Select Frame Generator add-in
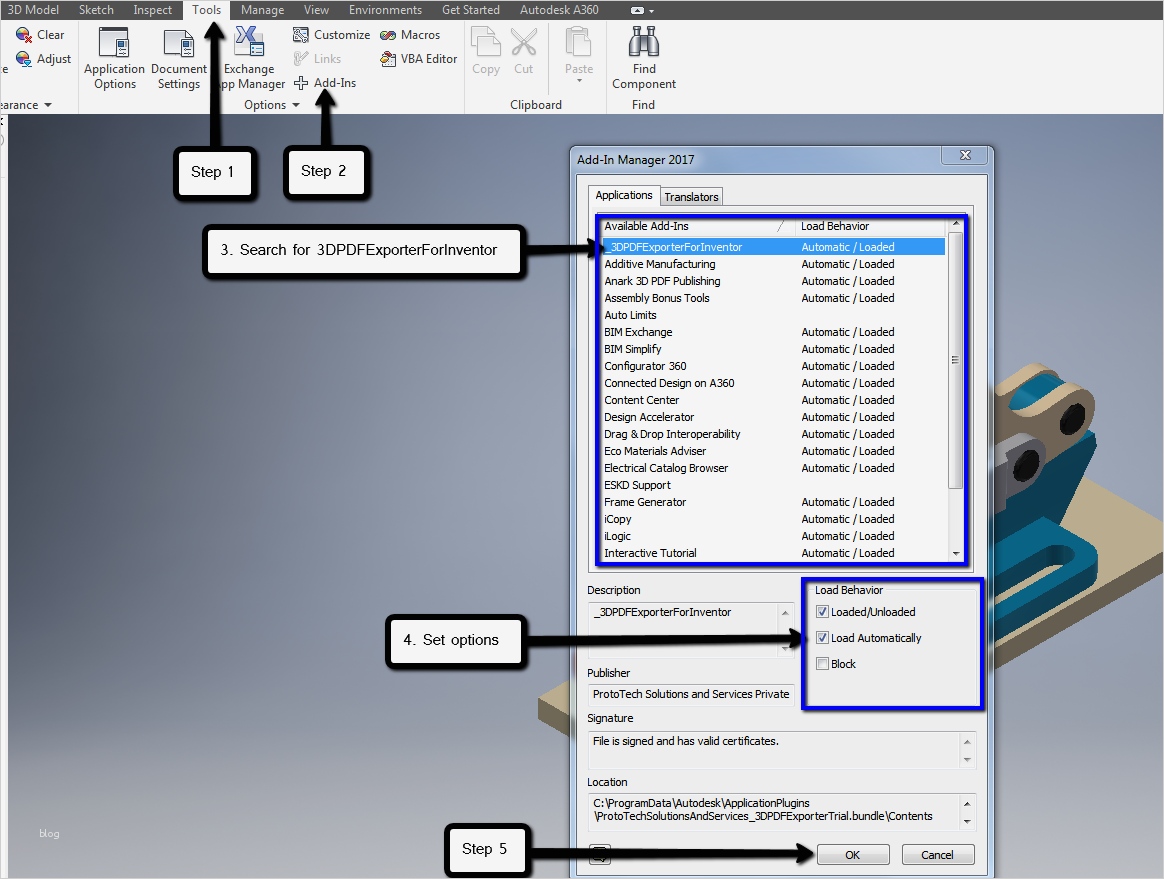Screen dimensions: 1164x879 (773, 502)
